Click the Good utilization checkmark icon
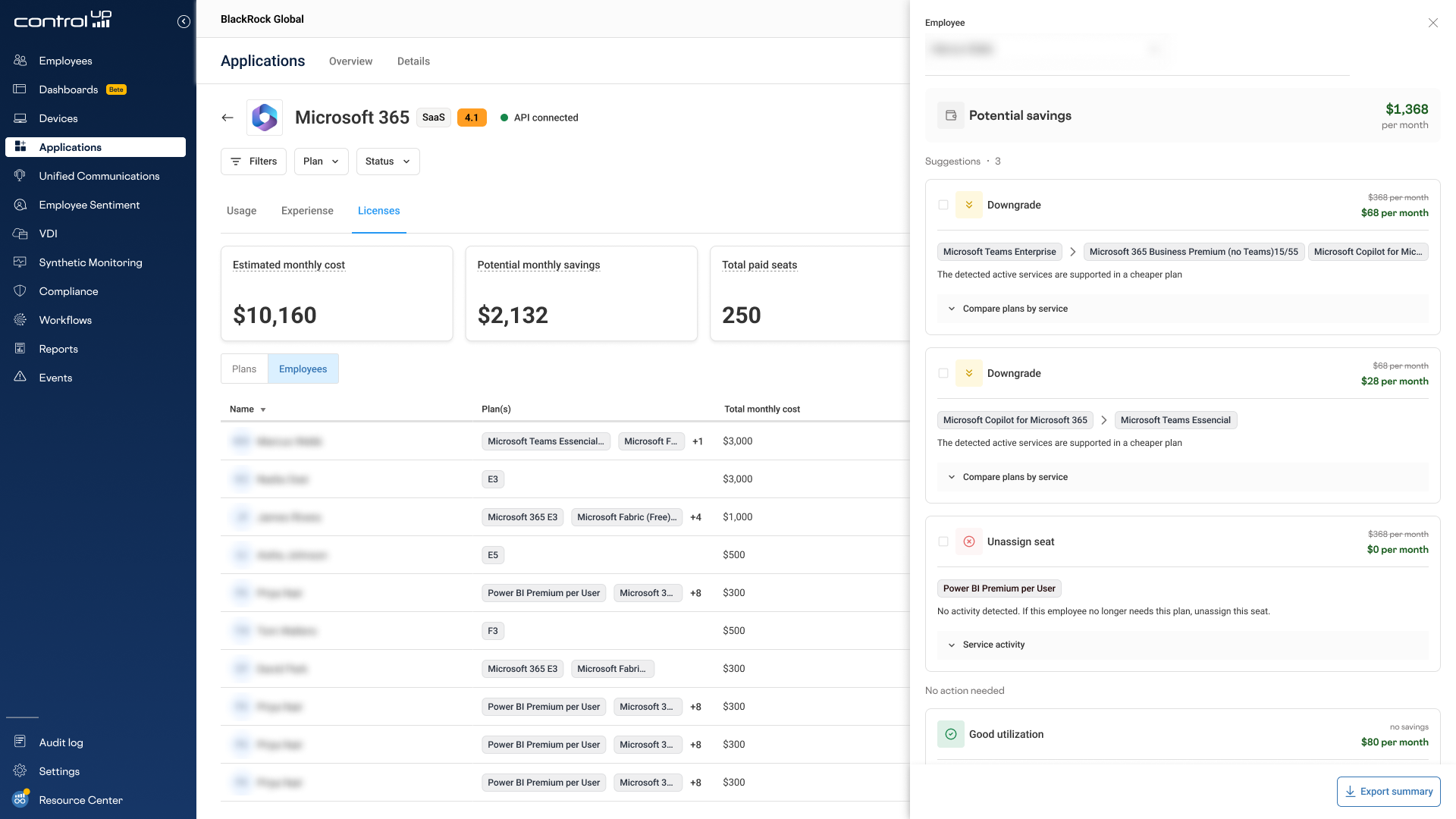The height and width of the screenshot is (819, 1456). click(x=951, y=734)
